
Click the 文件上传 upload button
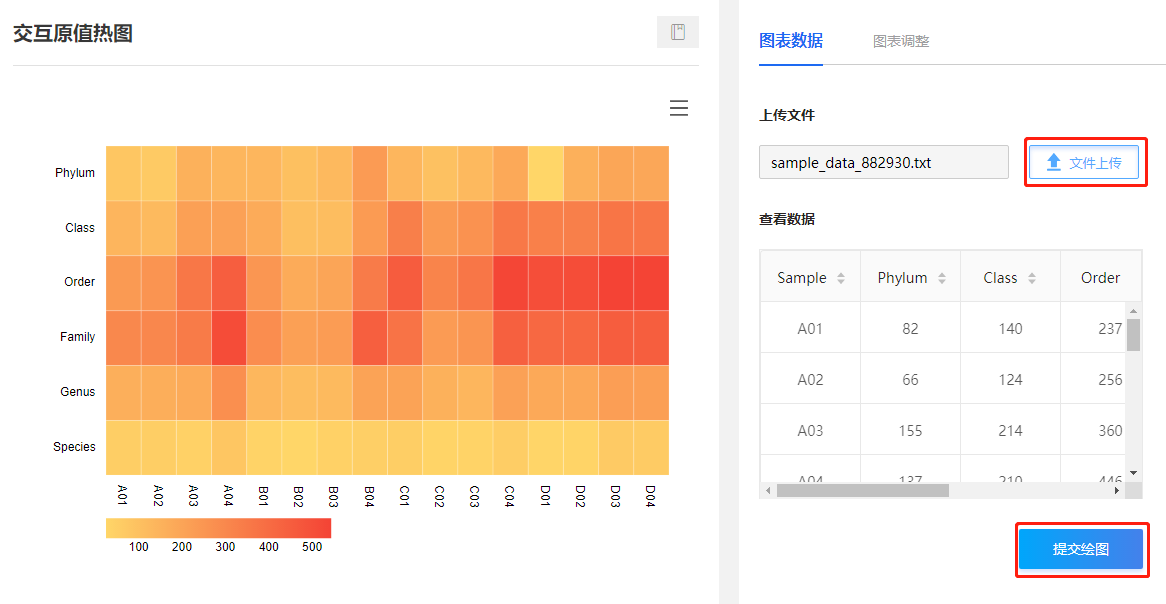1084,162
